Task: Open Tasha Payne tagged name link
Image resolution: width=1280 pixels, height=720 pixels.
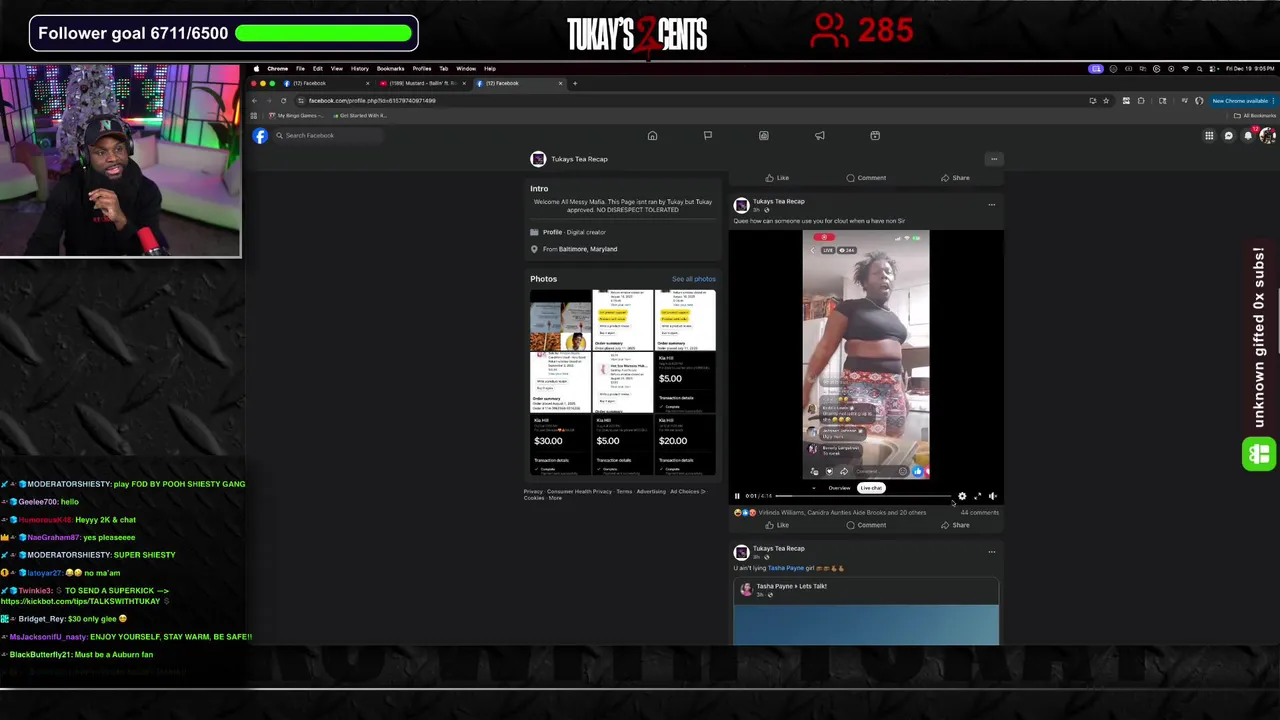Action: coord(785,568)
